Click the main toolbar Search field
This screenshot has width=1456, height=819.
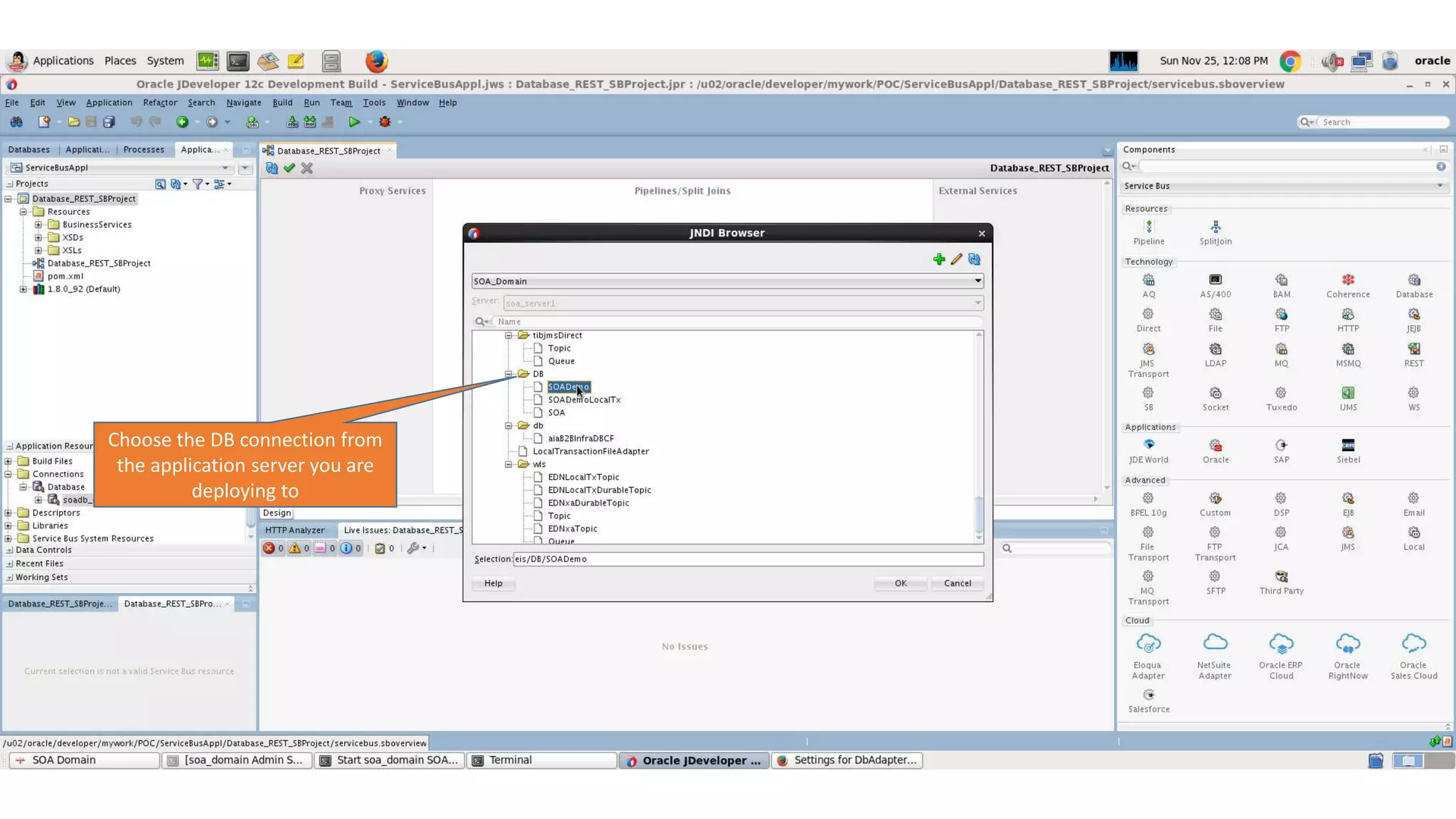point(1382,122)
